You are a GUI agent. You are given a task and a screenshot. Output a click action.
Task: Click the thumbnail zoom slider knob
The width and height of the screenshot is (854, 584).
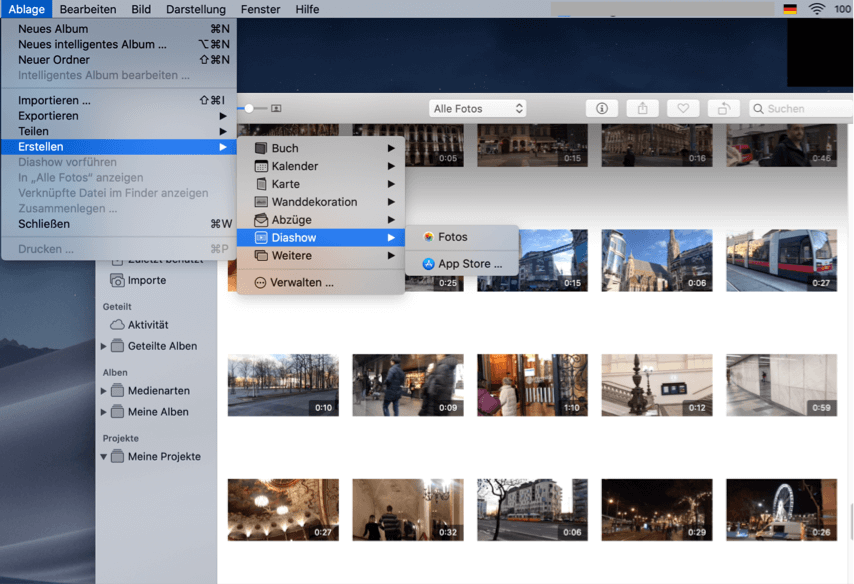[249, 108]
